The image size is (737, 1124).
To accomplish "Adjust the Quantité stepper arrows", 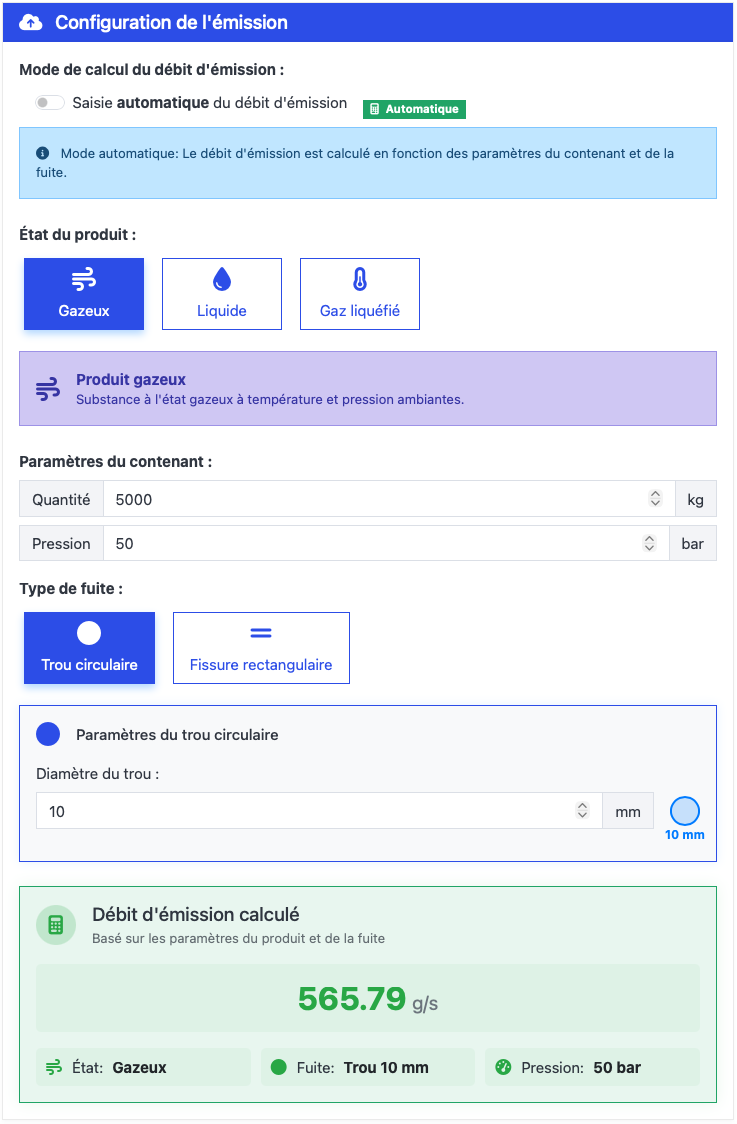I will (656, 499).
